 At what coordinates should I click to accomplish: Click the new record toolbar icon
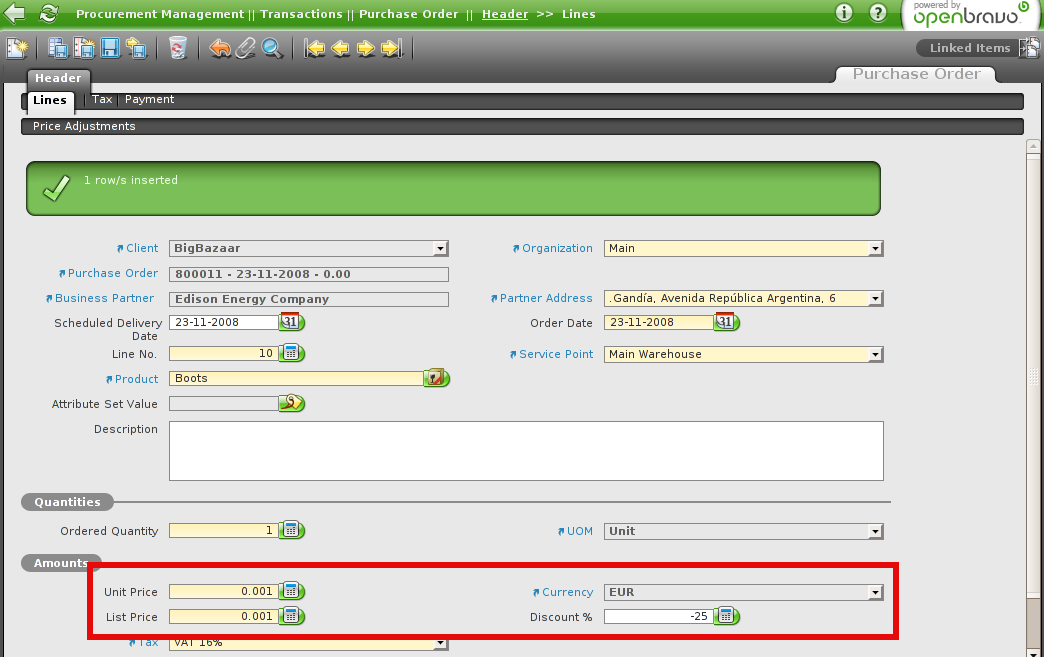point(16,48)
